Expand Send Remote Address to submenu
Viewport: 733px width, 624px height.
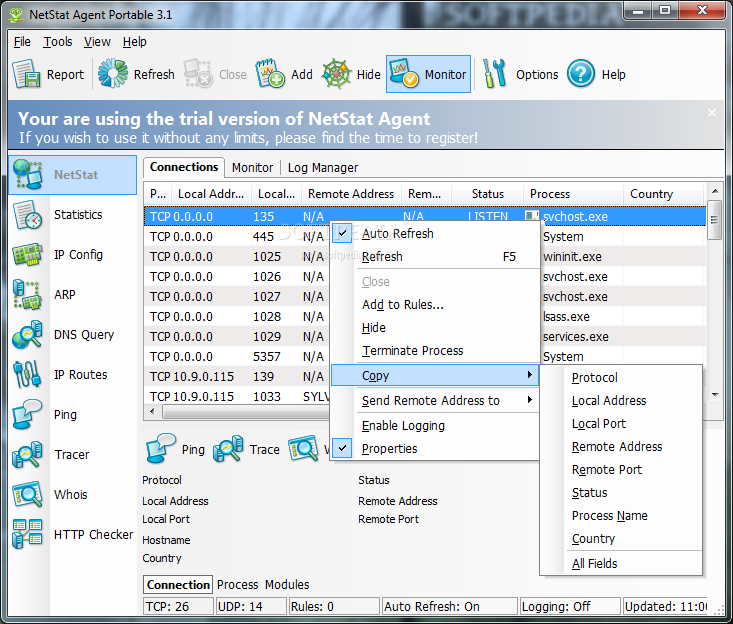[x=434, y=401]
